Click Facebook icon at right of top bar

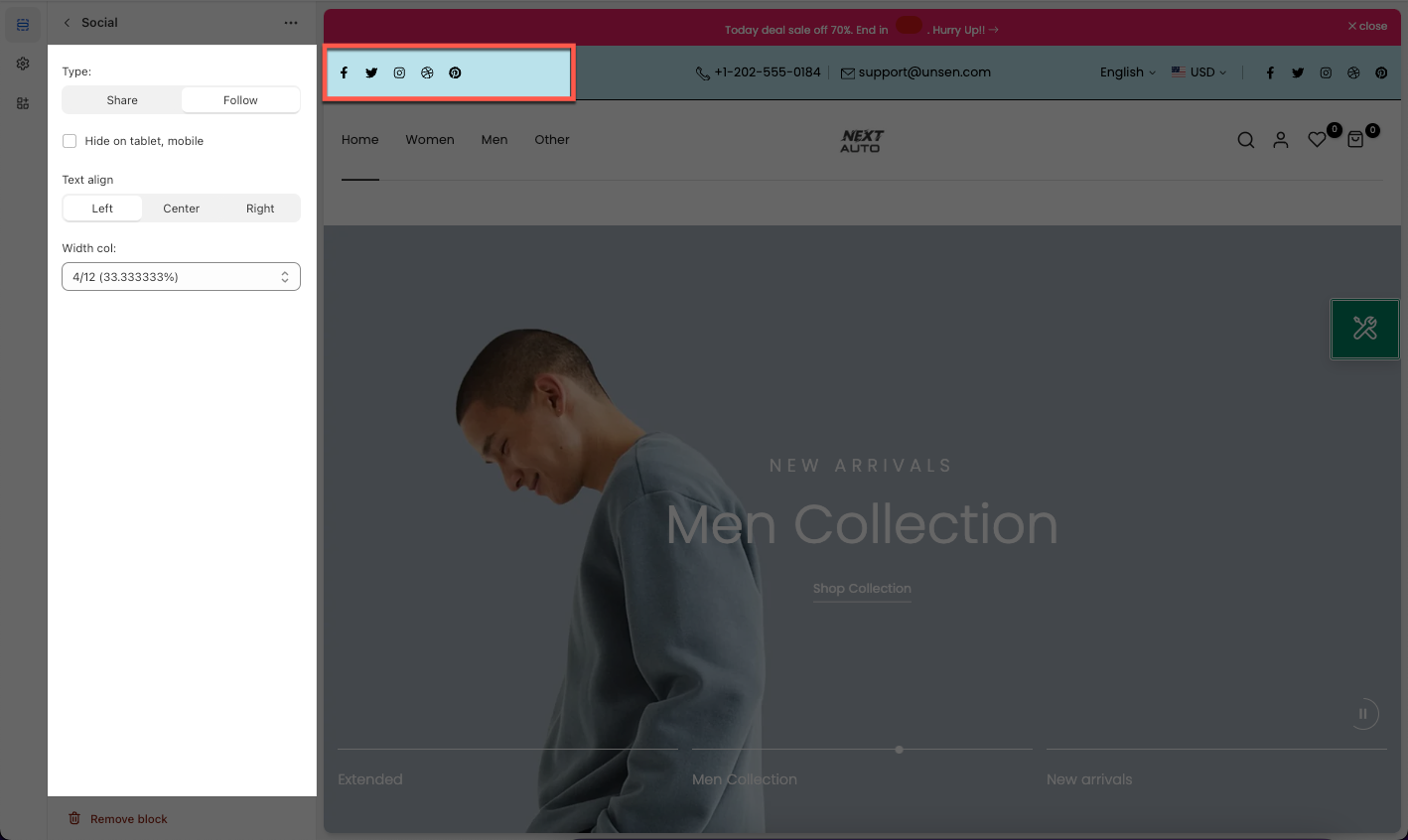pyautogui.click(x=1270, y=72)
